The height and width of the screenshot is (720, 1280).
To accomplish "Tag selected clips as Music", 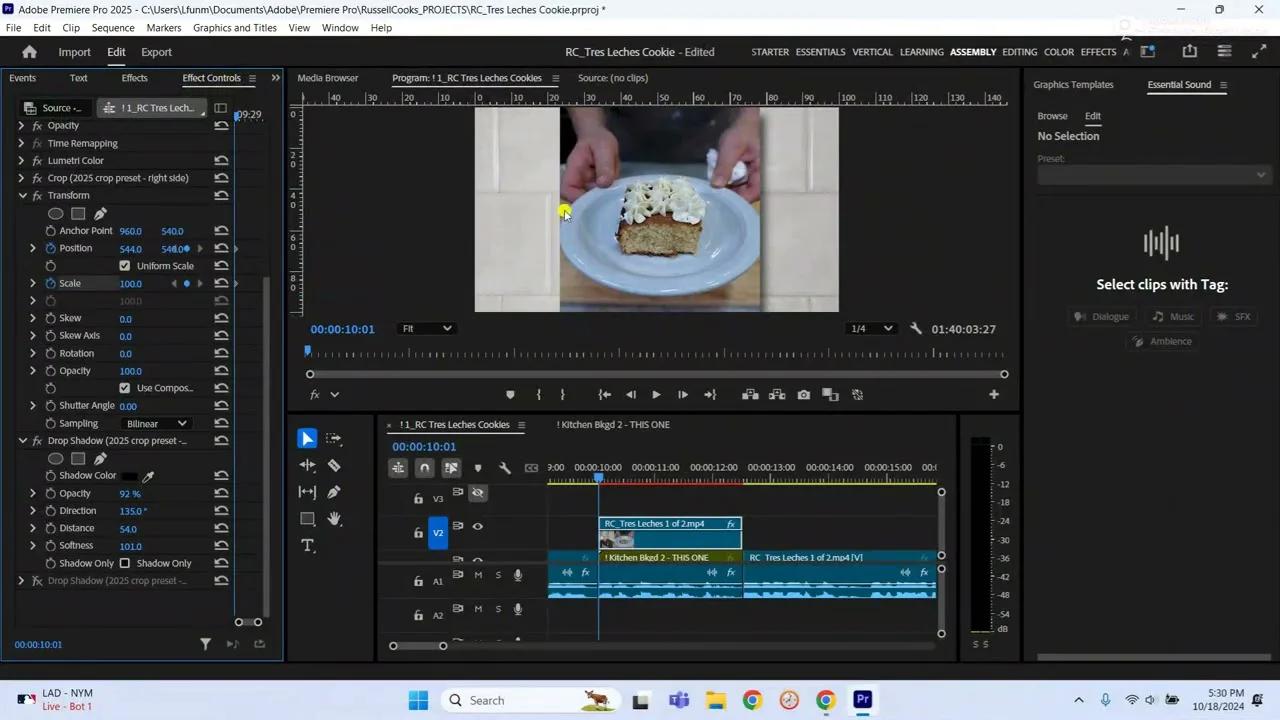I will coord(1174,316).
